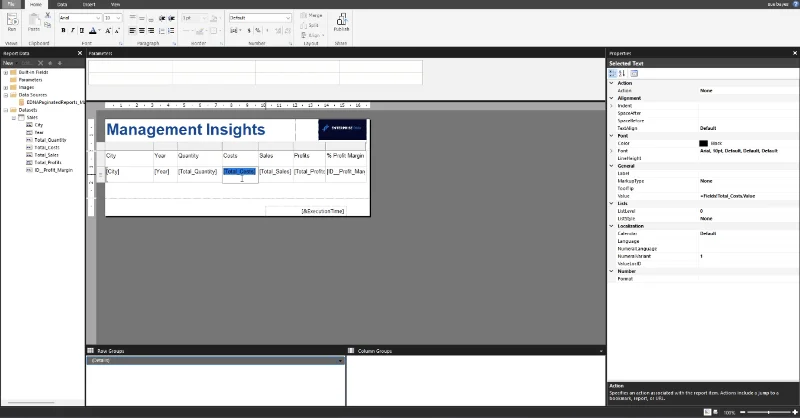Expand the Indent property
The image size is (800, 418).
point(611,106)
